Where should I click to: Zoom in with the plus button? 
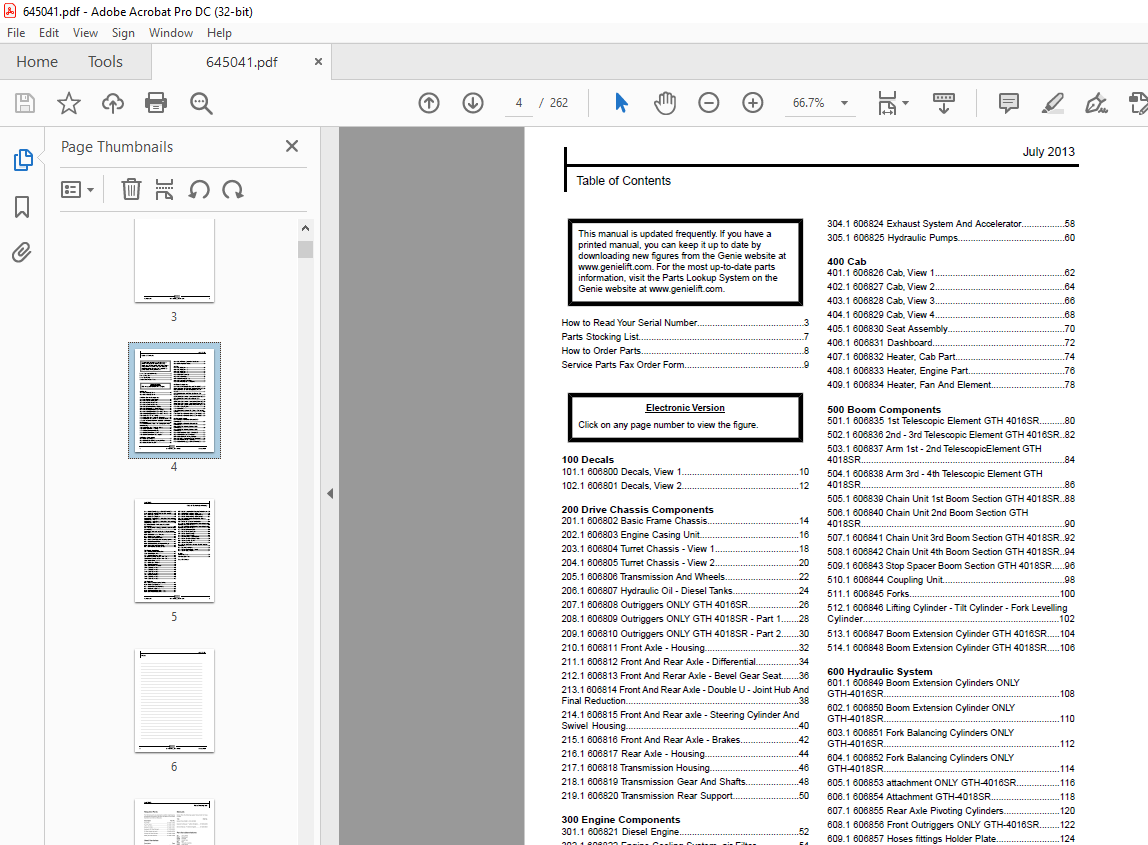click(753, 103)
